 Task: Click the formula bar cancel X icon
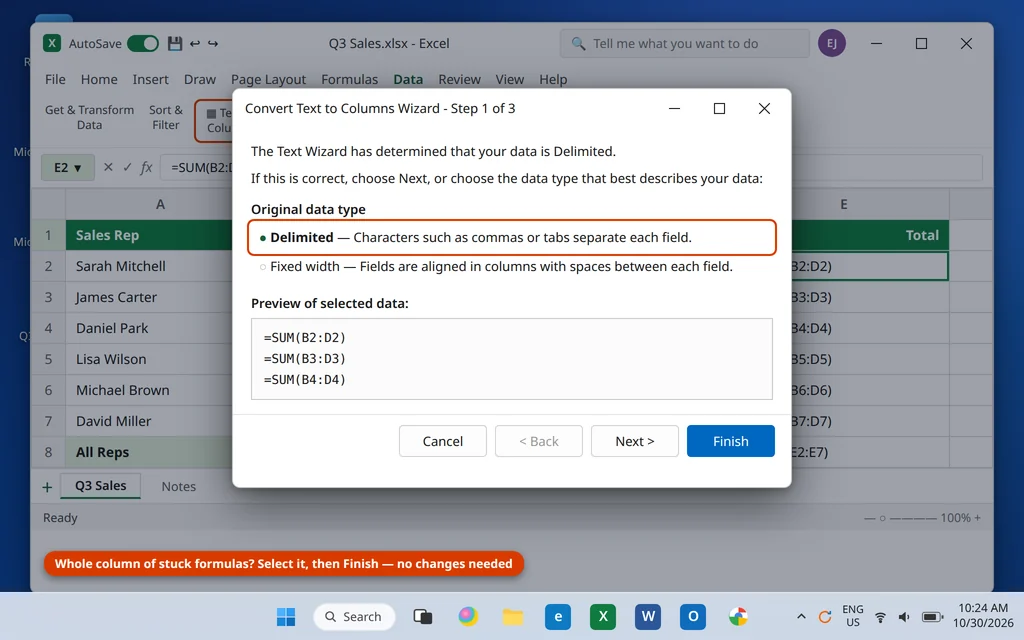[108, 167]
